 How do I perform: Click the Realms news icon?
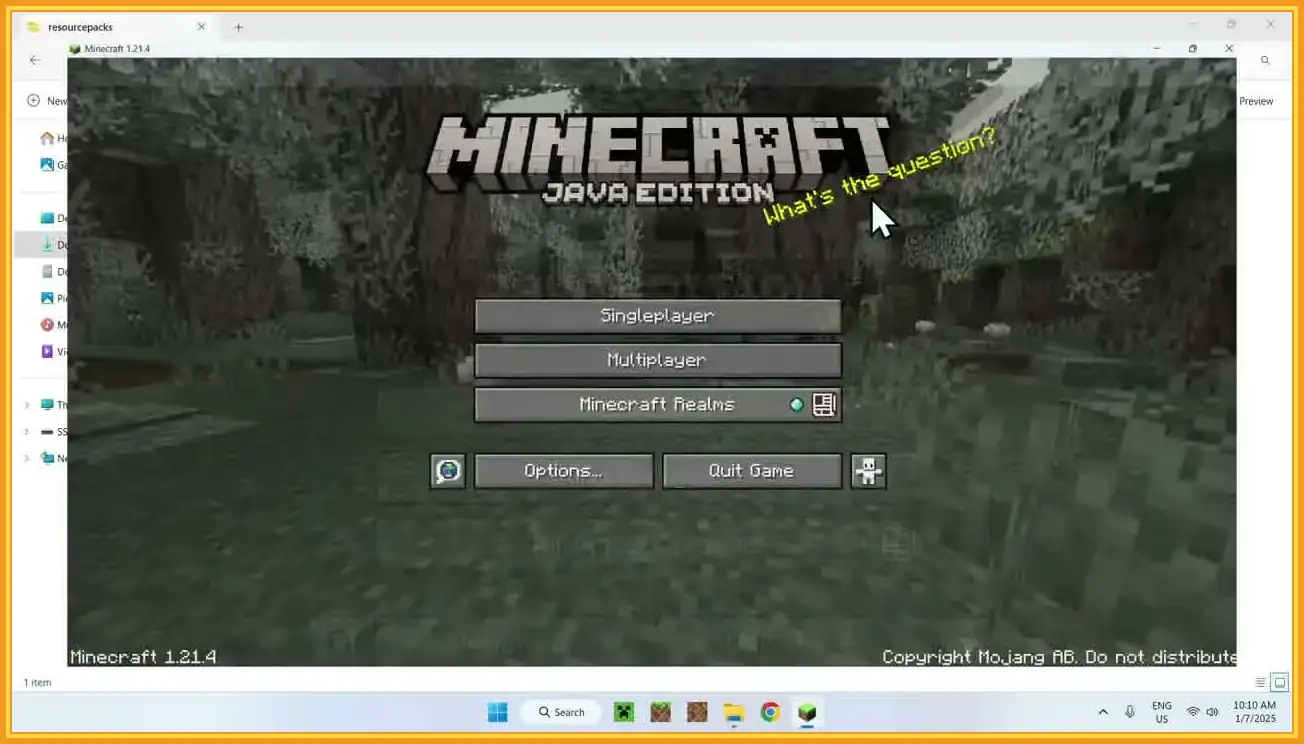tap(824, 405)
